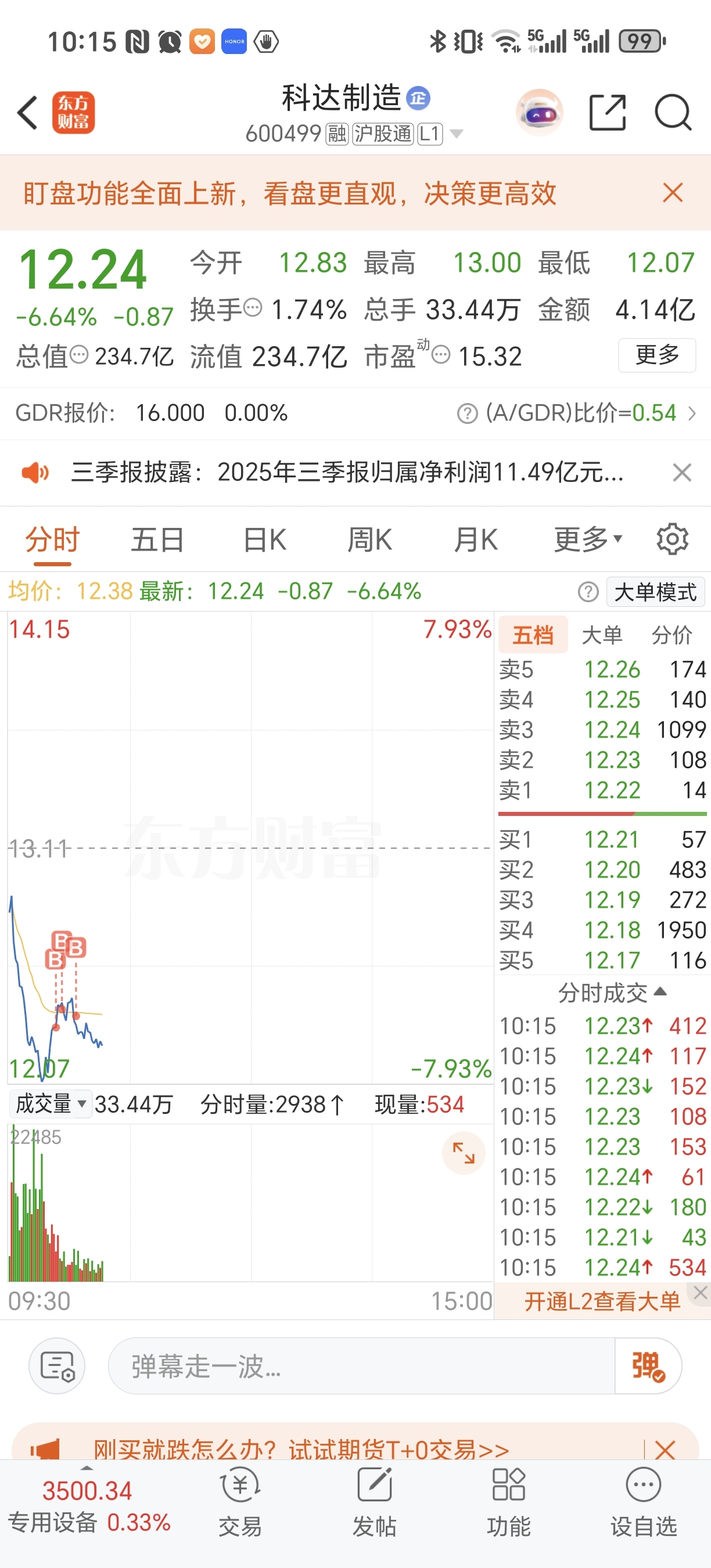The image size is (711, 1568).
Task: Expand the stock code dropdown arrow
Action: coord(457,134)
